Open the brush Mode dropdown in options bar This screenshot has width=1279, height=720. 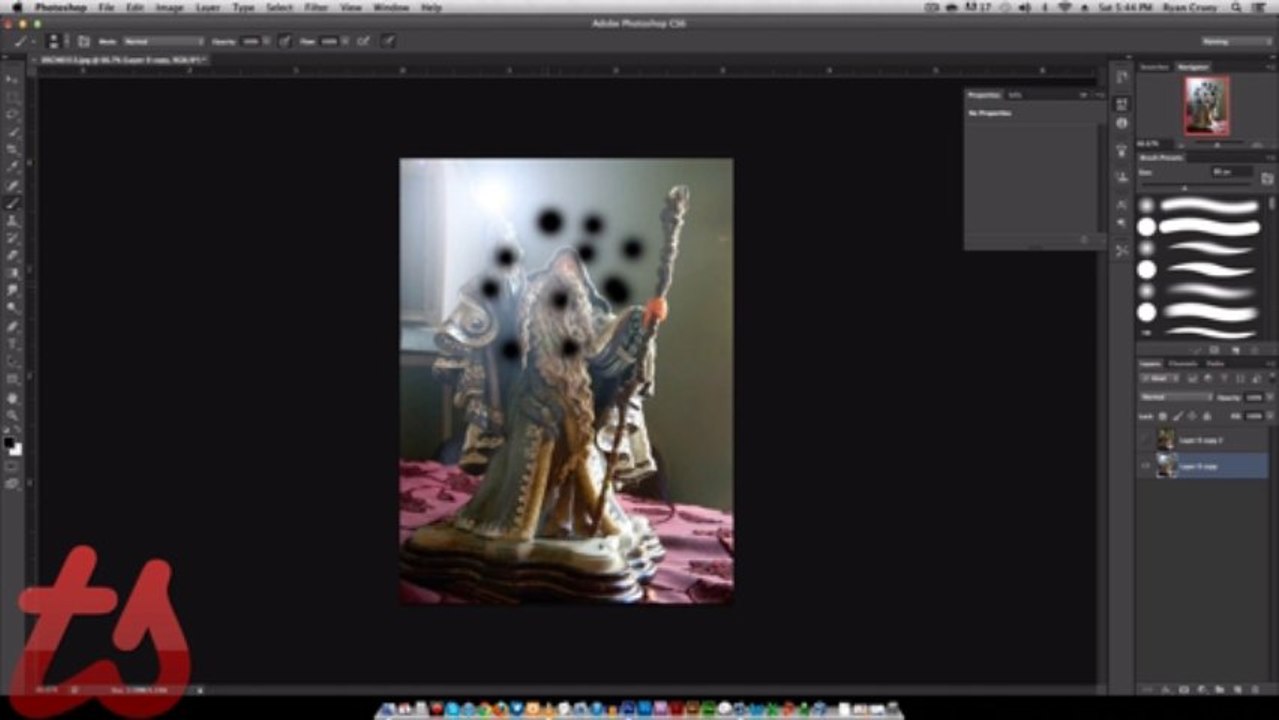[x=163, y=41]
